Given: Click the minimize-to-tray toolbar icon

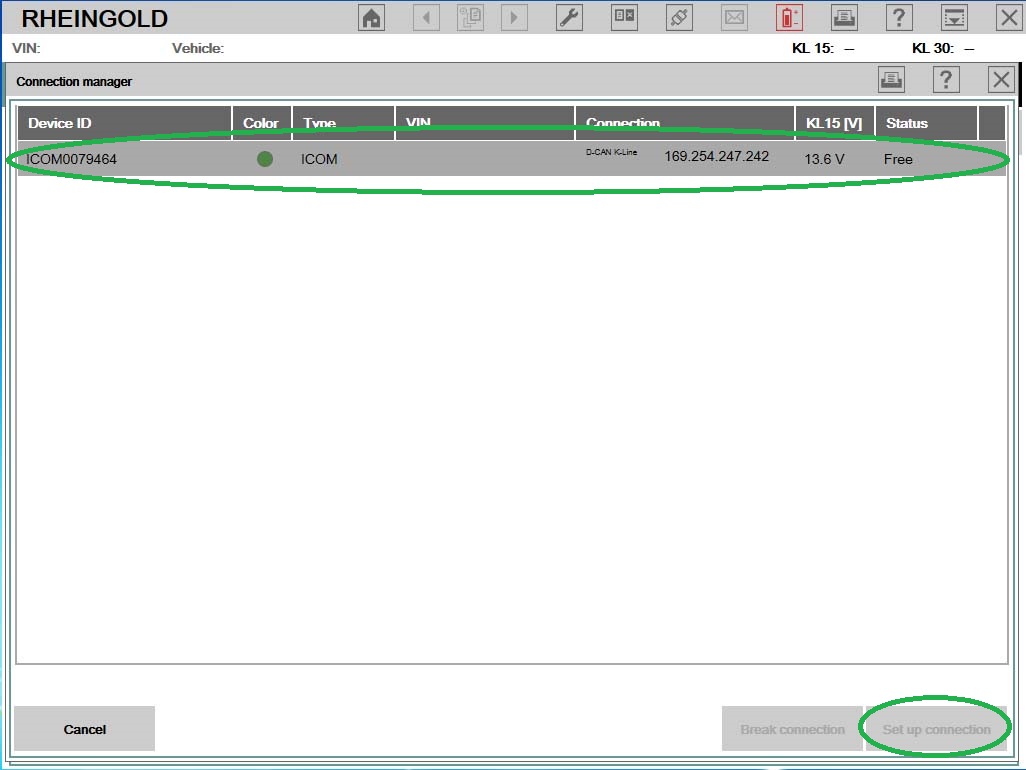Looking at the screenshot, I should (954, 18).
